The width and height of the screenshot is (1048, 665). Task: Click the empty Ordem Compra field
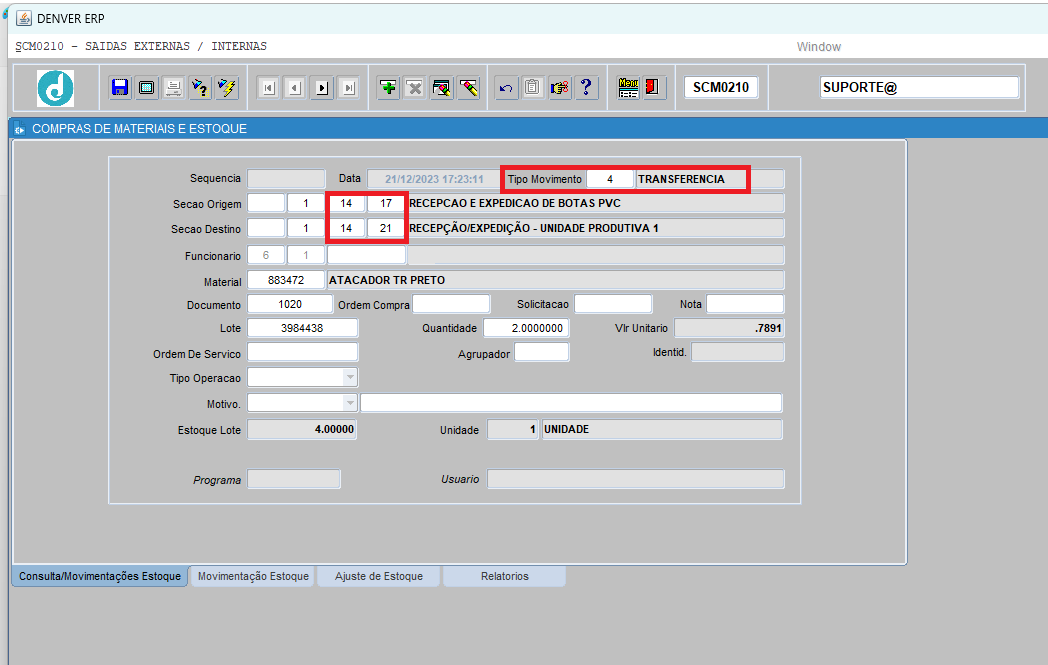pyautogui.click(x=451, y=304)
